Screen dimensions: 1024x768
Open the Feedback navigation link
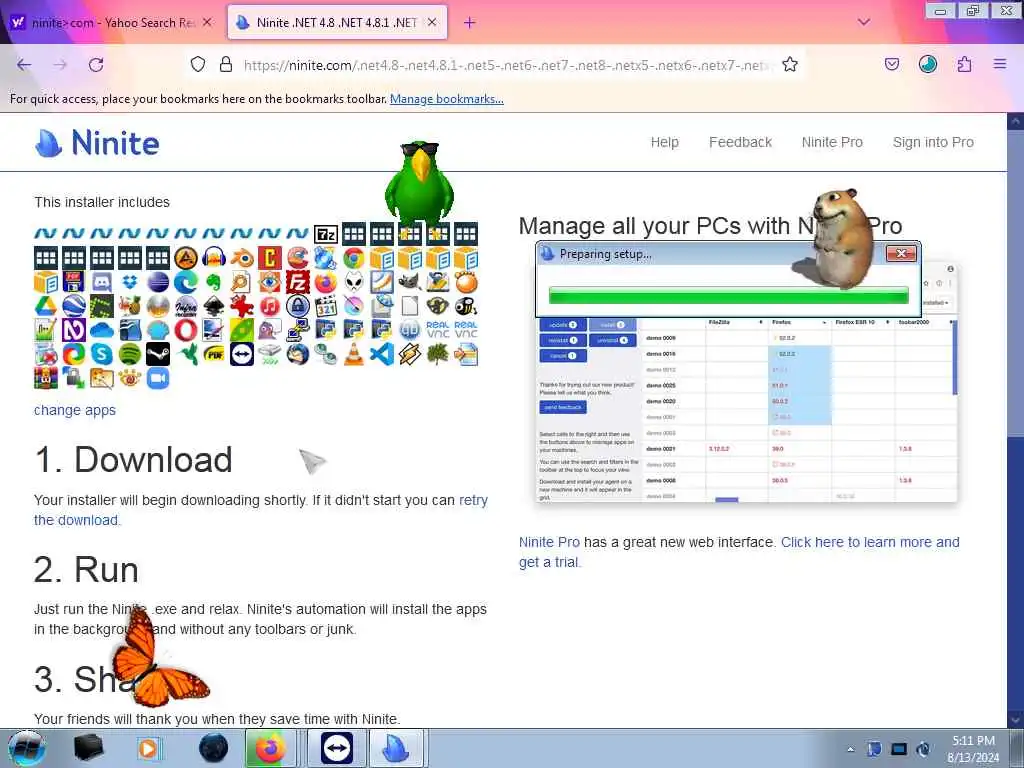click(x=741, y=142)
